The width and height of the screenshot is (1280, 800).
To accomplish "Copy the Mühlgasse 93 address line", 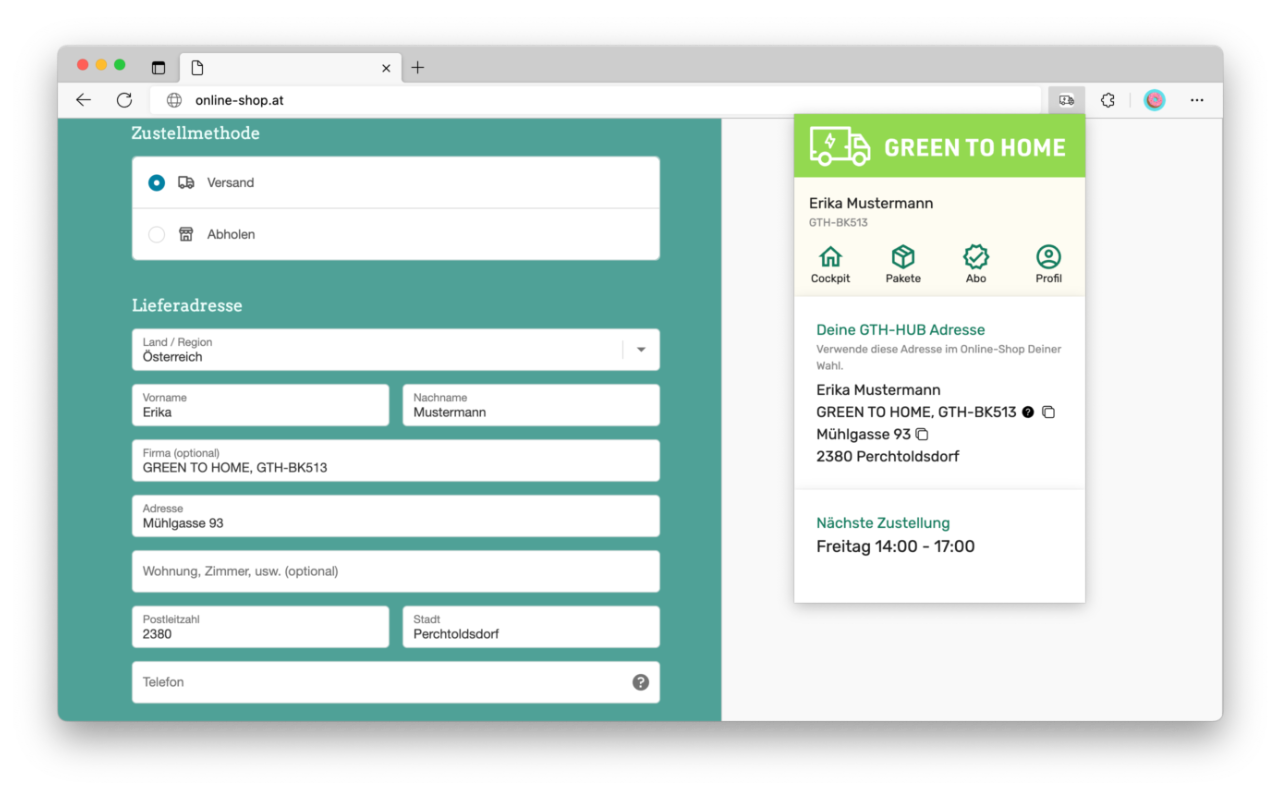I will point(922,434).
